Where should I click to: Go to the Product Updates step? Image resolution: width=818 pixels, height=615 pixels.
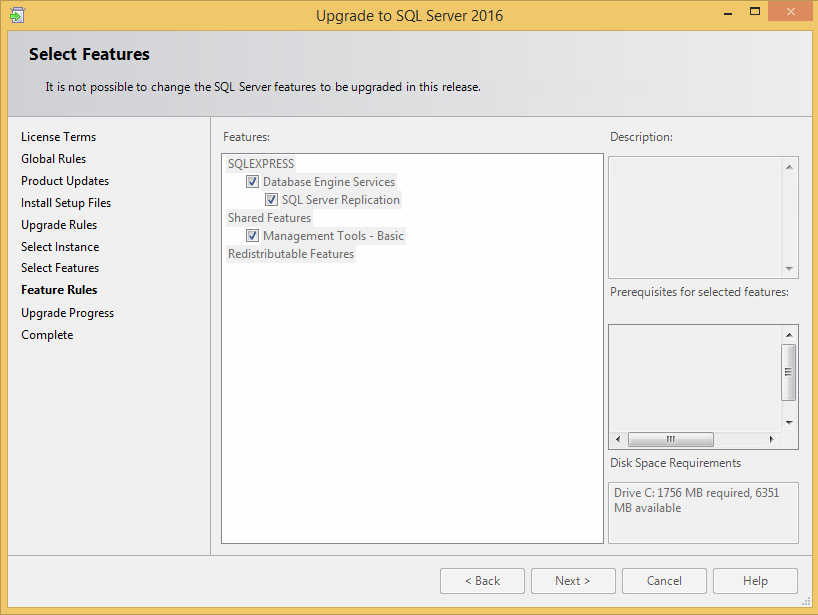(x=65, y=181)
